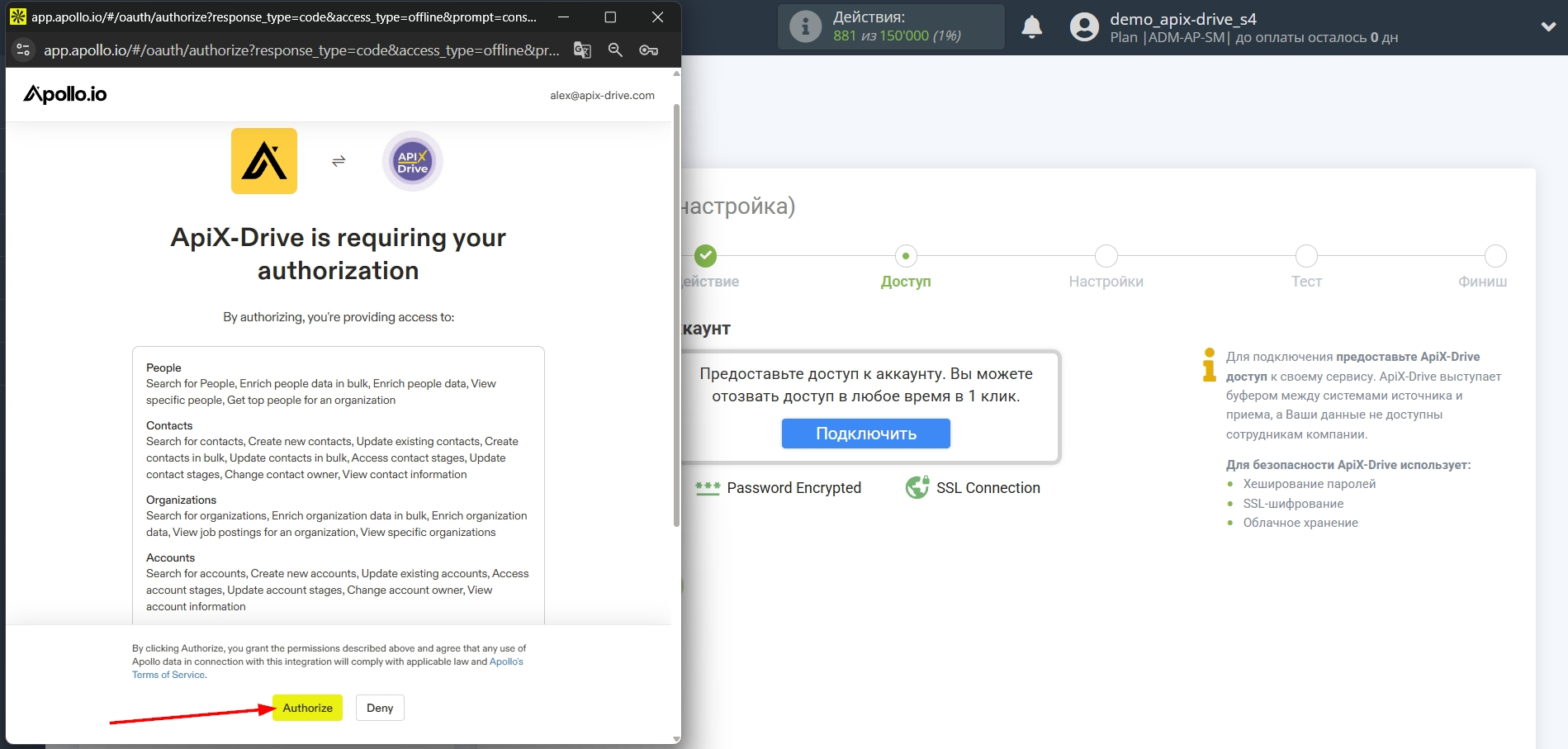Screen dimensions: 1568x749
Task: Click the scroll down arrow in popup
Action: click(677, 739)
